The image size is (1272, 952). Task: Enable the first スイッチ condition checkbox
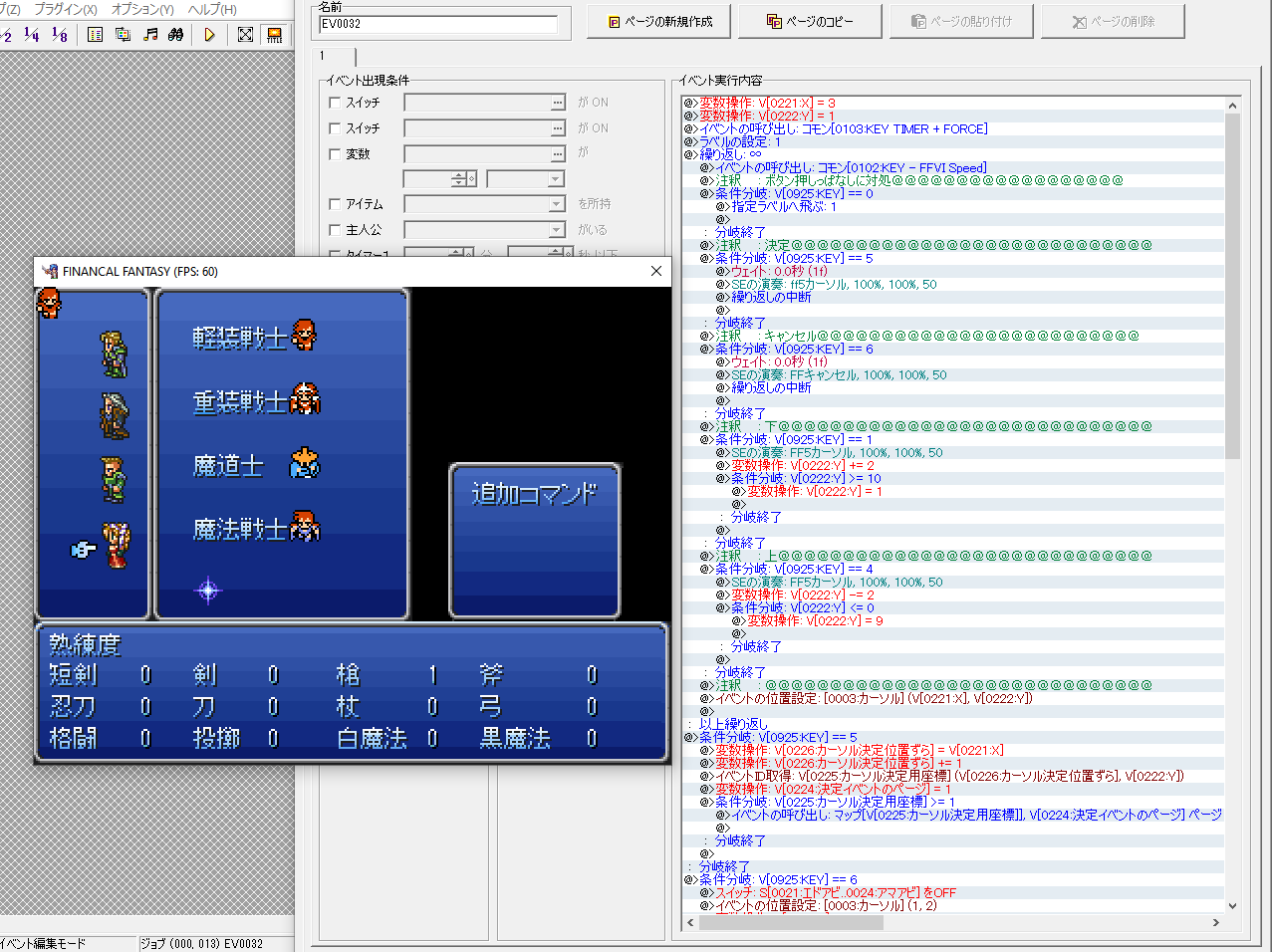(335, 103)
